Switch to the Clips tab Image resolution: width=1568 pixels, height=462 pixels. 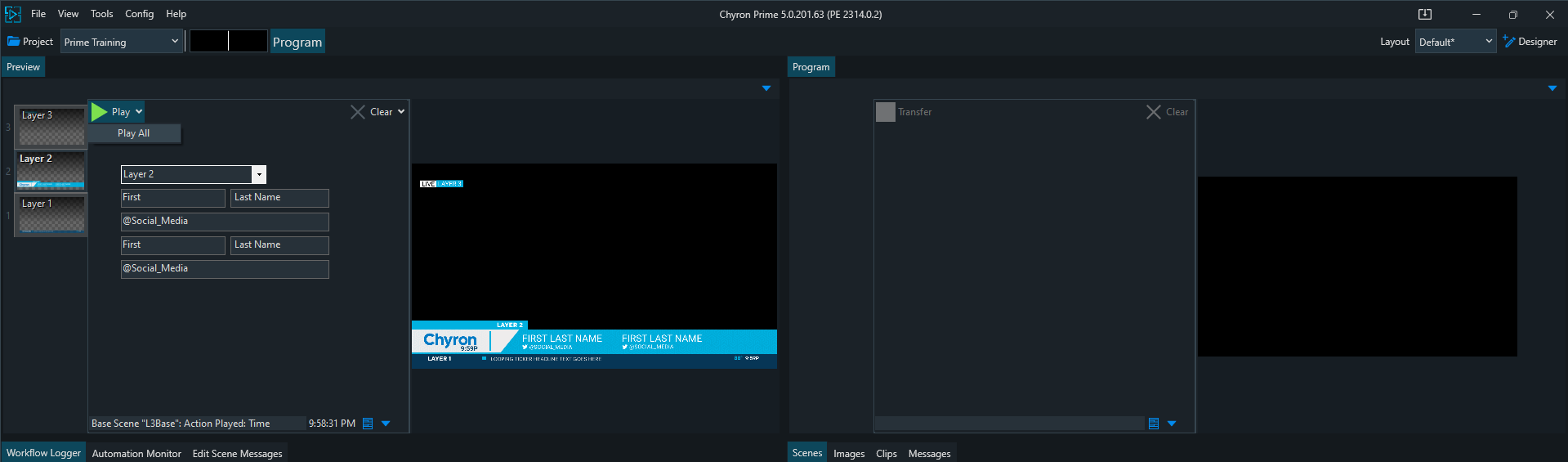(886, 454)
